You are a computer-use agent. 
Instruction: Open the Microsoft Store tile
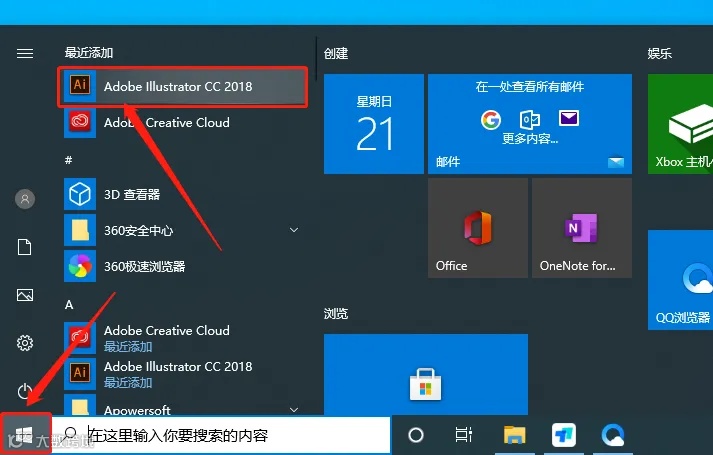tap(426, 374)
